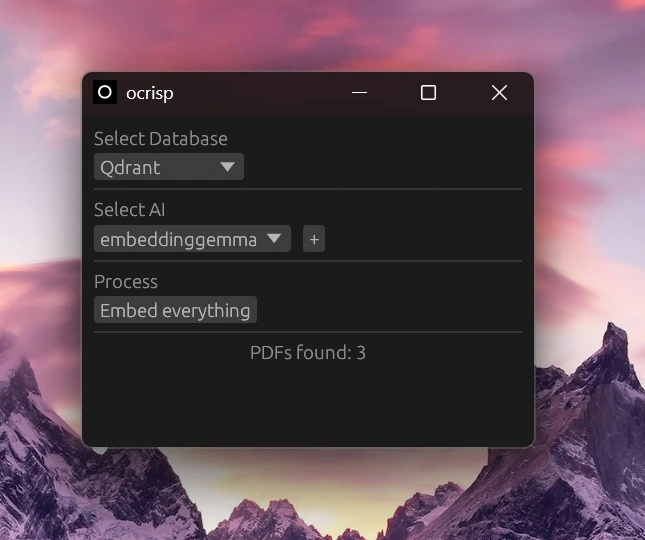Maximize the ocrisp window
This screenshot has width=645, height=540.
[428, 93]
